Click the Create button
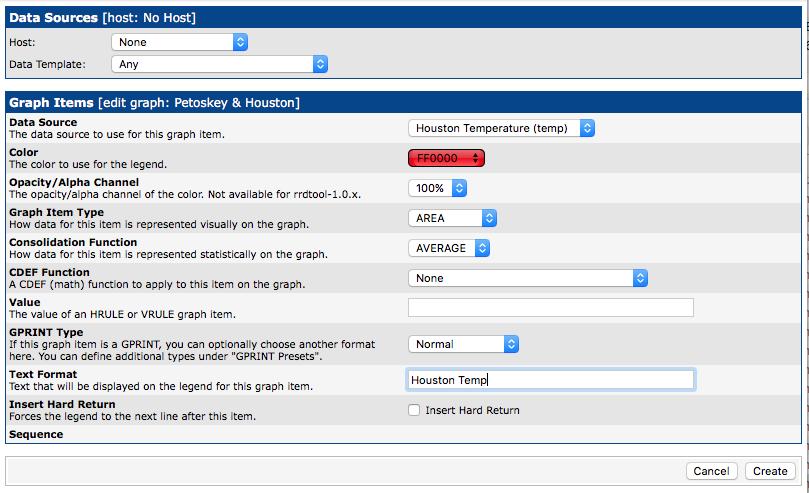The width and height of the screenshot is (809, 493). click(x=770, y=471)
